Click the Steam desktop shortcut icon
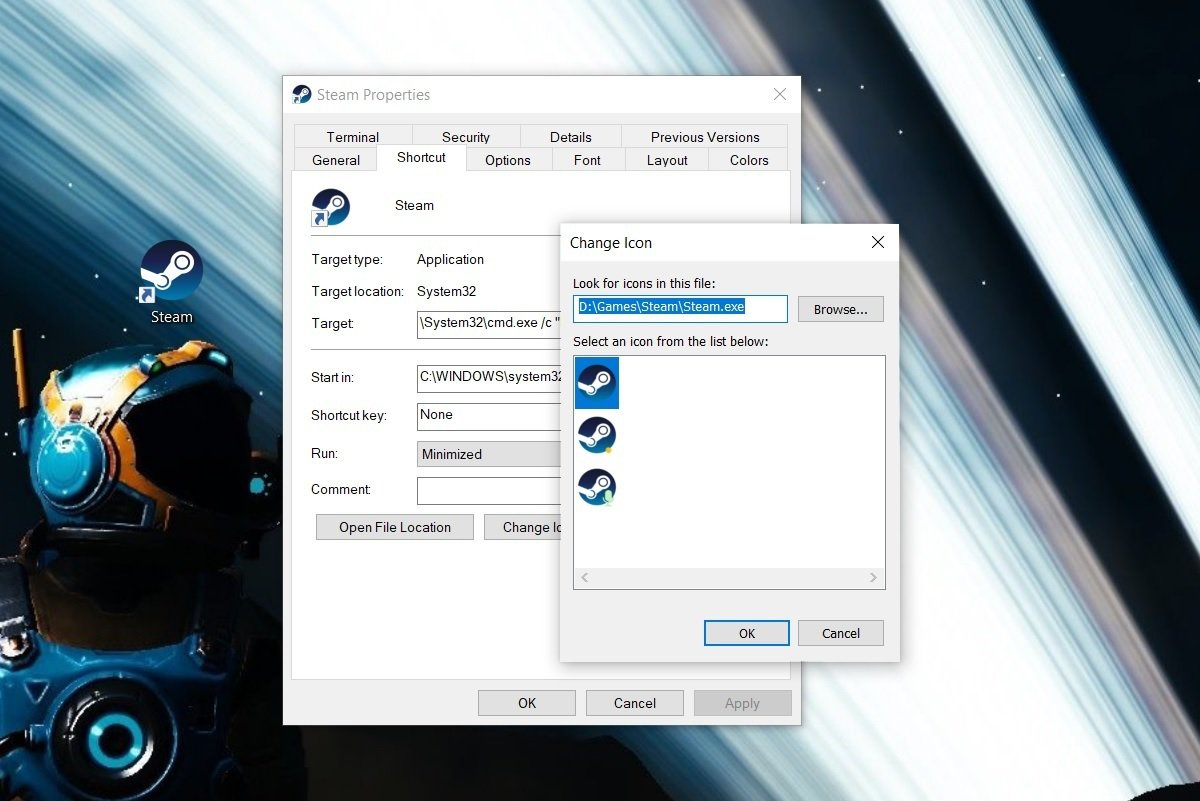The height and width of the screenshot is (801, 1200). [171, 272]
